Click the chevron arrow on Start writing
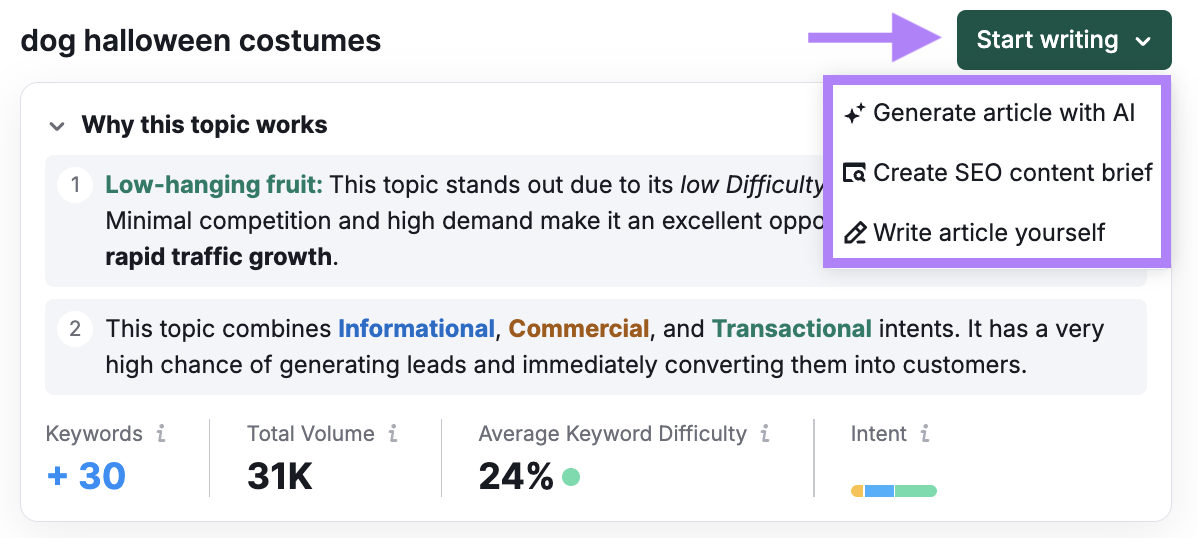The image size is (1198, 538). (1144, 41)
